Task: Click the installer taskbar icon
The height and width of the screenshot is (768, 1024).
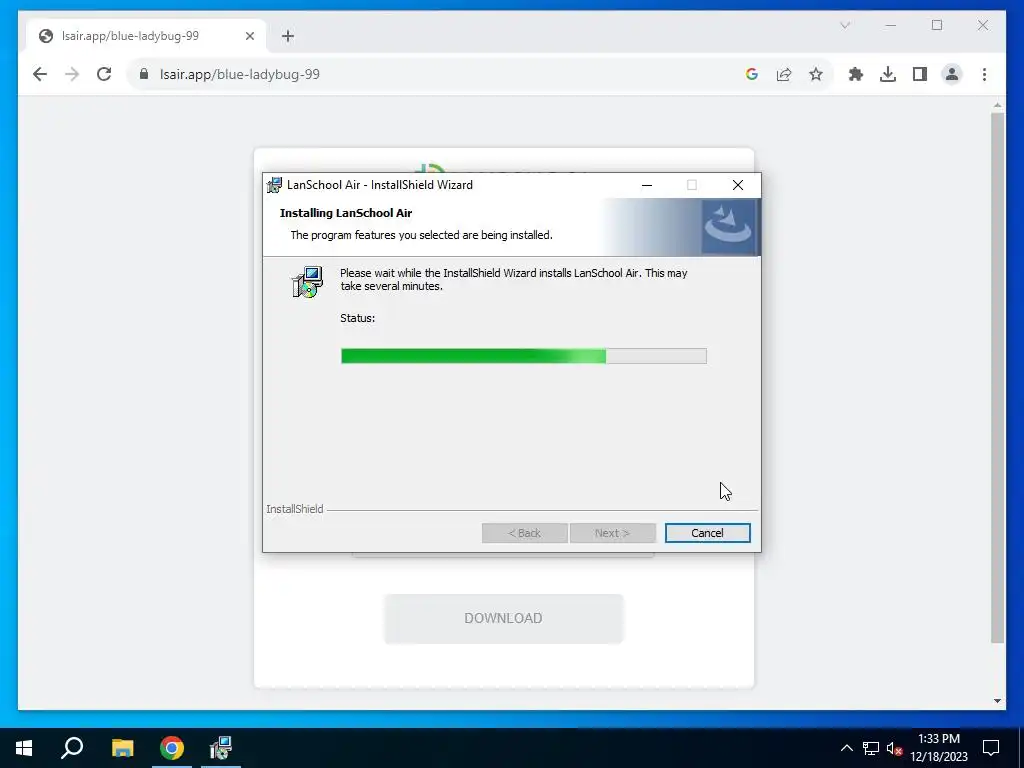Action: coord(221,748)
